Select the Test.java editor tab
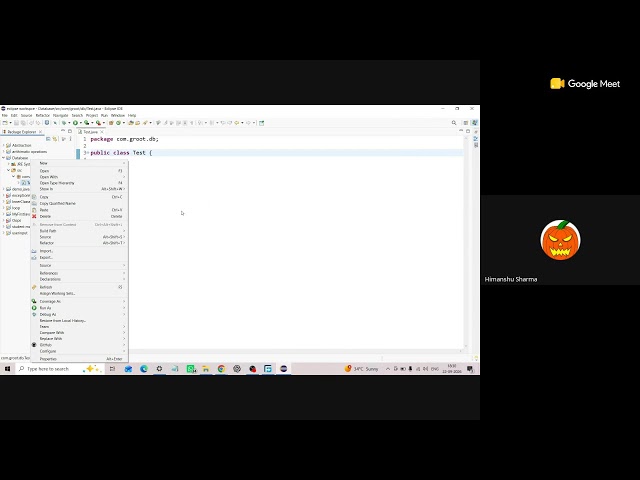640x480 pixels. tap(91, 132)
